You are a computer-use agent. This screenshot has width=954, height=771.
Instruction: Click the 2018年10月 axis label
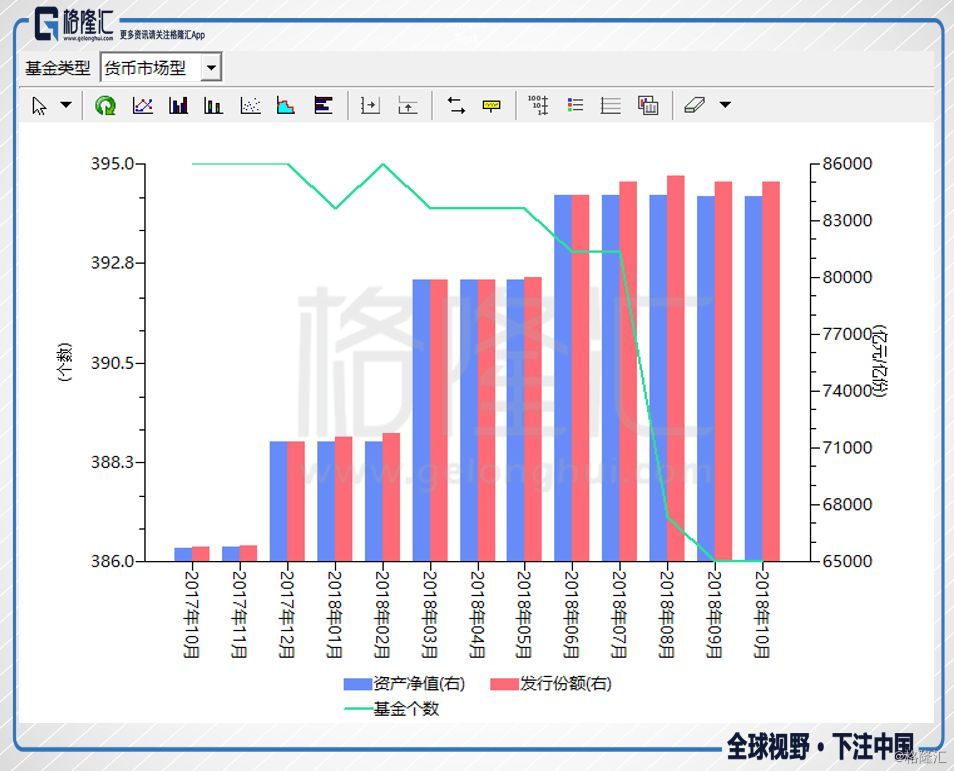point(762,615)
